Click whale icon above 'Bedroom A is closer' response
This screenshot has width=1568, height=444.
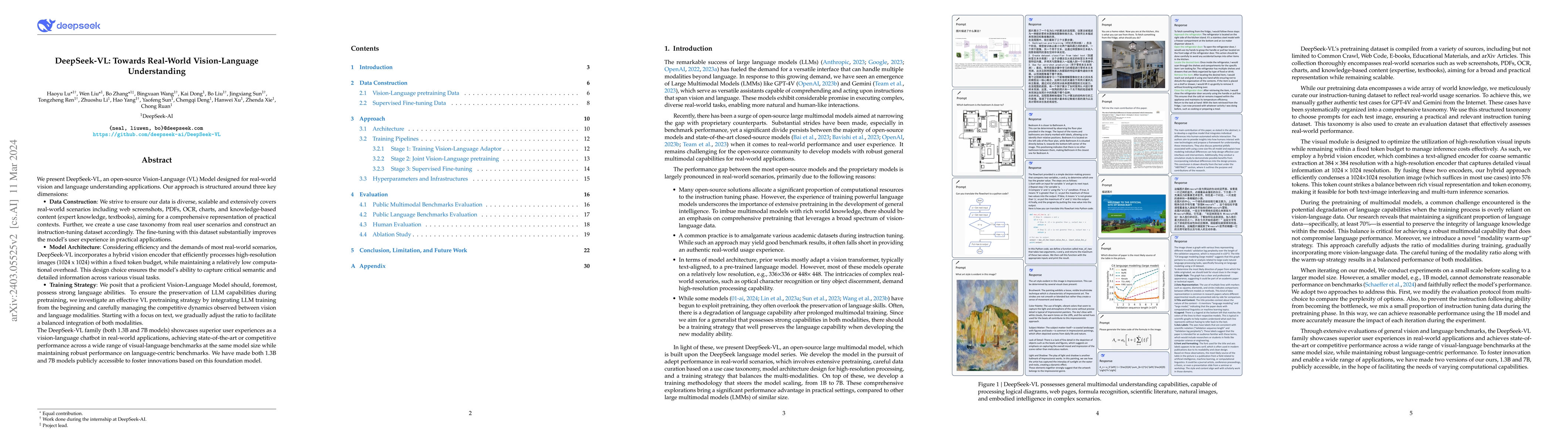point(1031,114)
